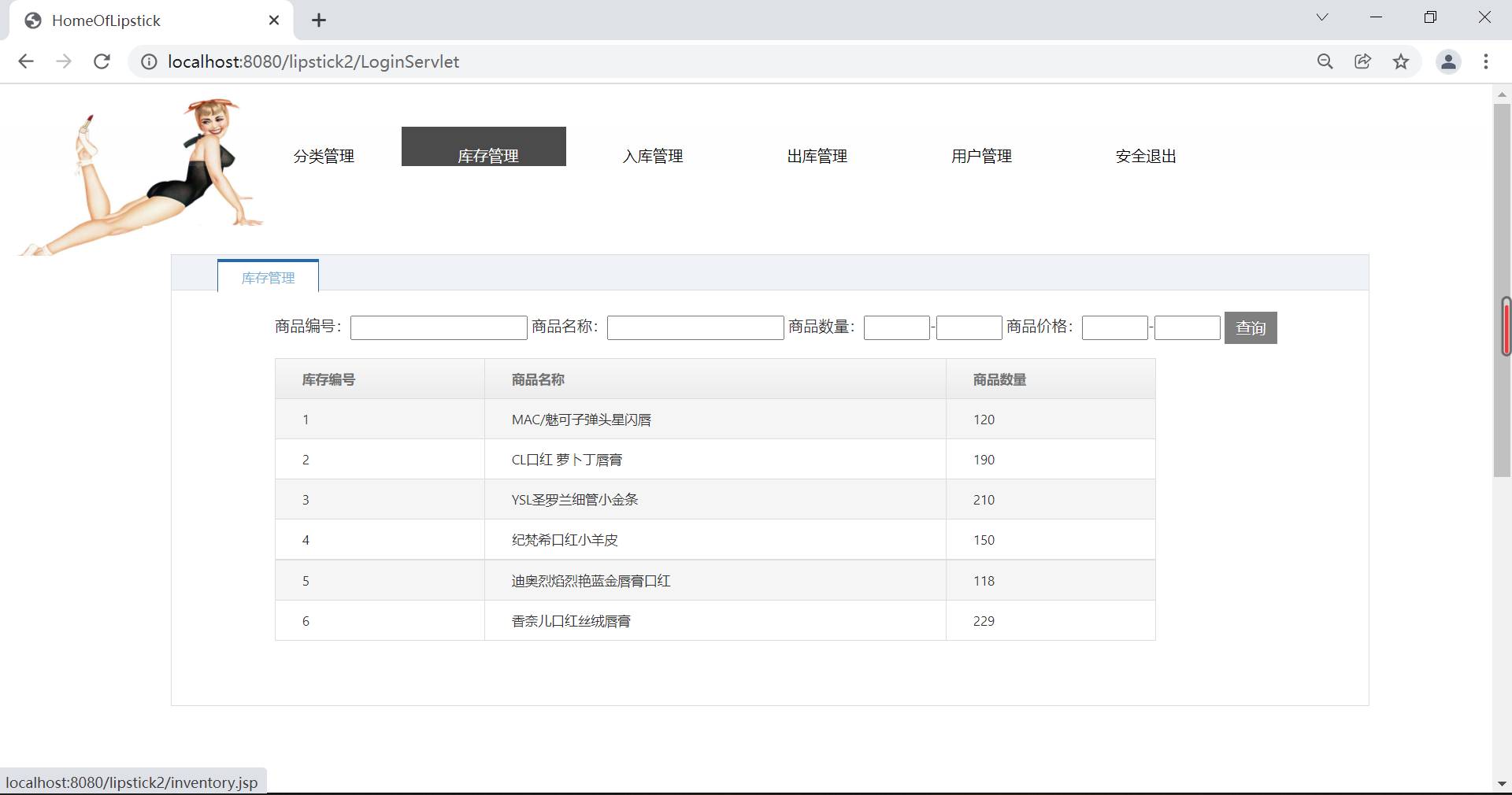Focus the 商品名称 input field
Viewport: 1512px width, 795px height.
[x=695, y=327]
